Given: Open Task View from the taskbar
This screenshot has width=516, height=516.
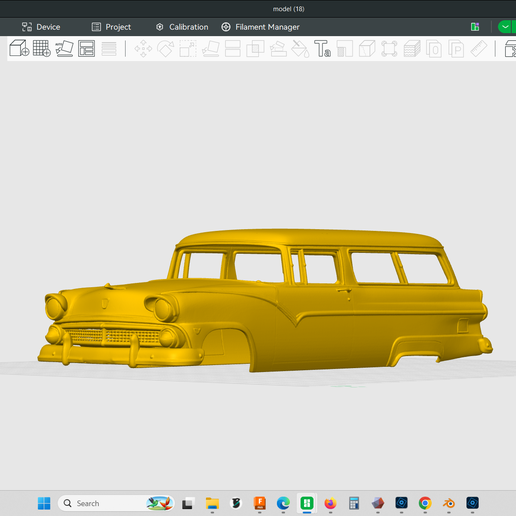Looking at the screenshot, I should pos(187,503).
